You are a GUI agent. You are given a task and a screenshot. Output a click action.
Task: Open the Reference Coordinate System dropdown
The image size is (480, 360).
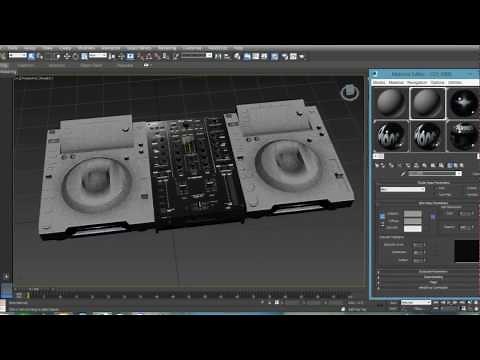[x=98, y=55]
